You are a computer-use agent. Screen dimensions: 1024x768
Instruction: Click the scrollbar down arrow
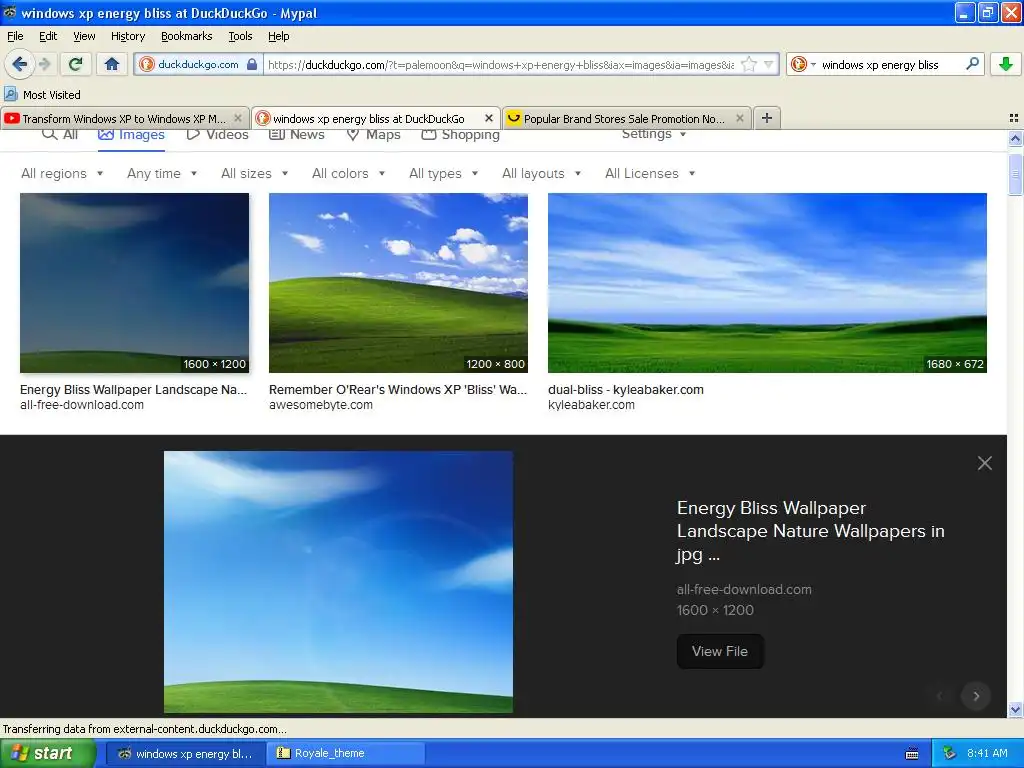[1015, 709]
